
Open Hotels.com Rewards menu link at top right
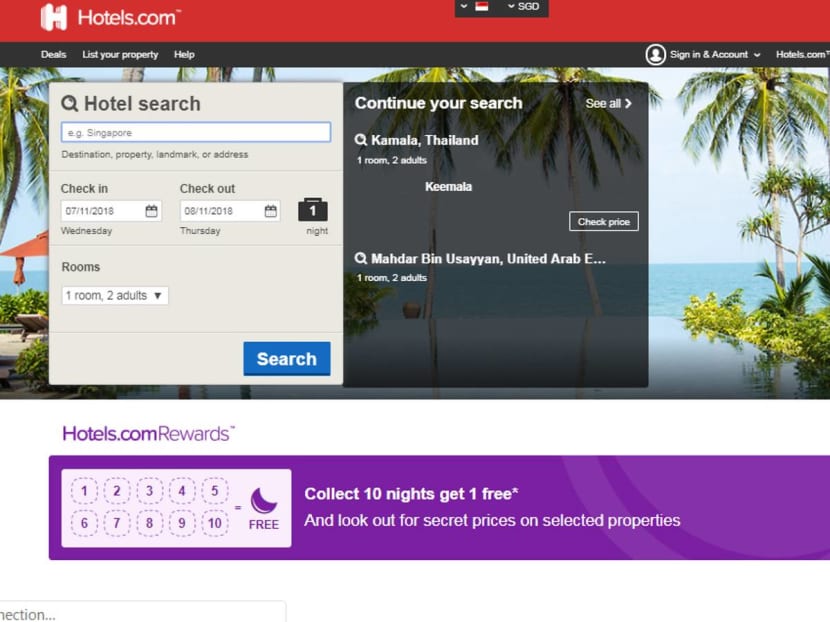(802, 55)
